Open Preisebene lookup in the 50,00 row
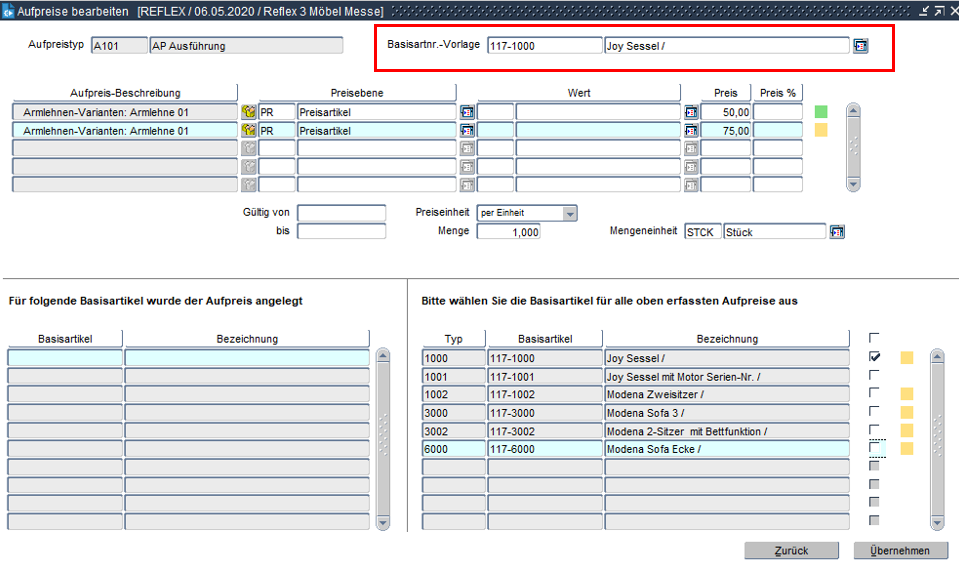The width and height of the screenshot is (959, 566). (x=466, y=112)
